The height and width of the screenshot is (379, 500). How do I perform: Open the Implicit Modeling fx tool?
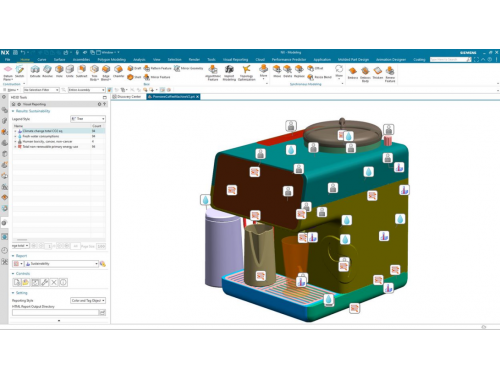pos(229,73)
